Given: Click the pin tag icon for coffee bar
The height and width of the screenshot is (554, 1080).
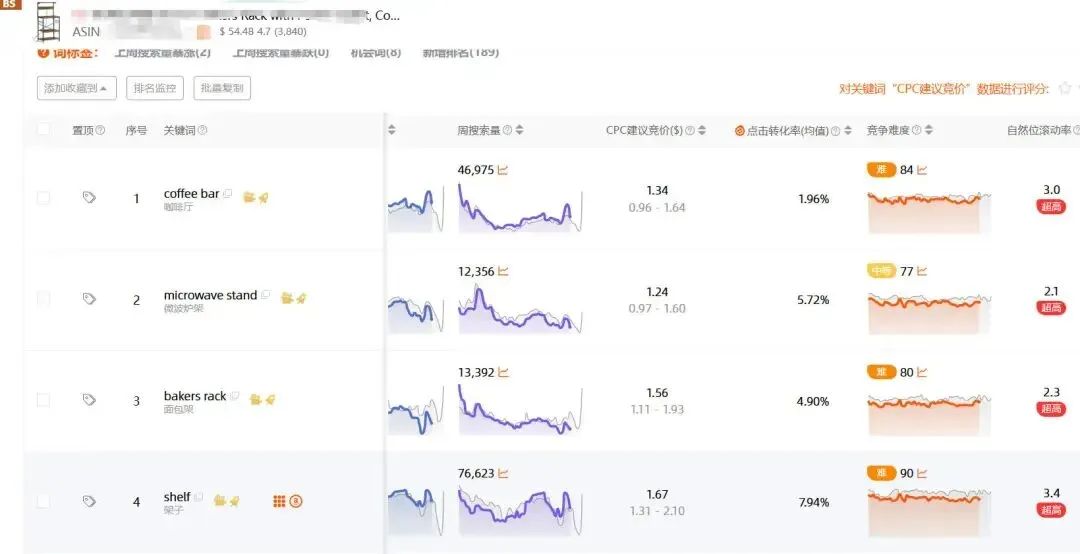Looking at the screenshot, I should 89,198.
